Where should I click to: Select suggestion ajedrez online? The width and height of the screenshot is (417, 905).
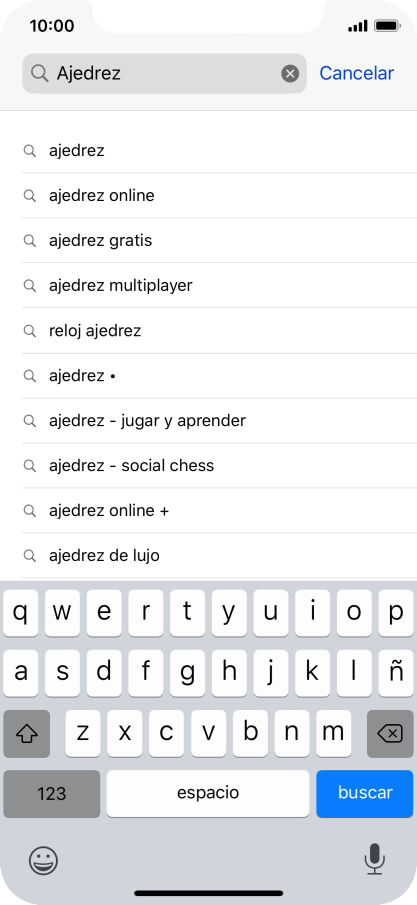[x=219, y=196]
